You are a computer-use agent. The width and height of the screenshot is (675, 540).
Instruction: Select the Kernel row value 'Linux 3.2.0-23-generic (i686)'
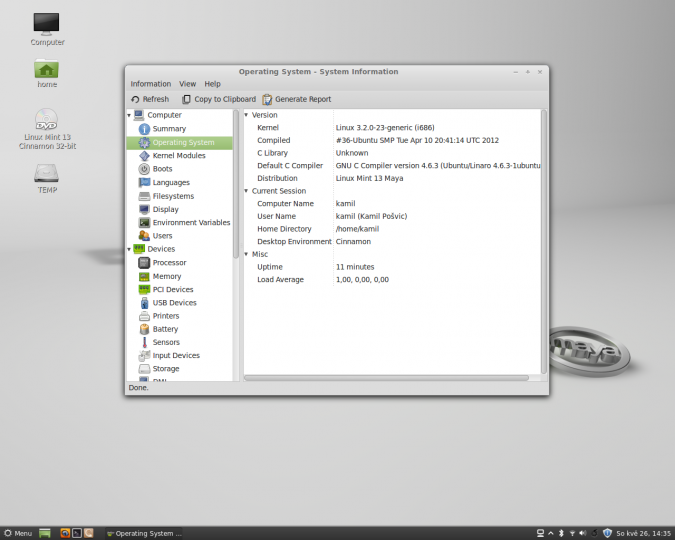pos(385,128)
